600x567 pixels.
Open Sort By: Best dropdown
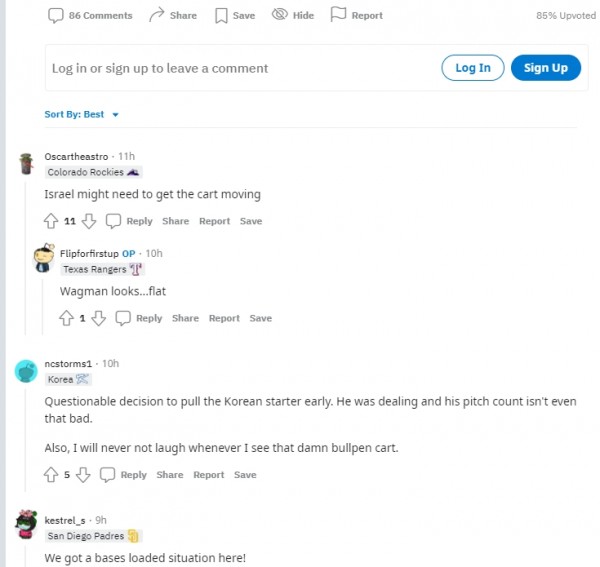(82, 114)
